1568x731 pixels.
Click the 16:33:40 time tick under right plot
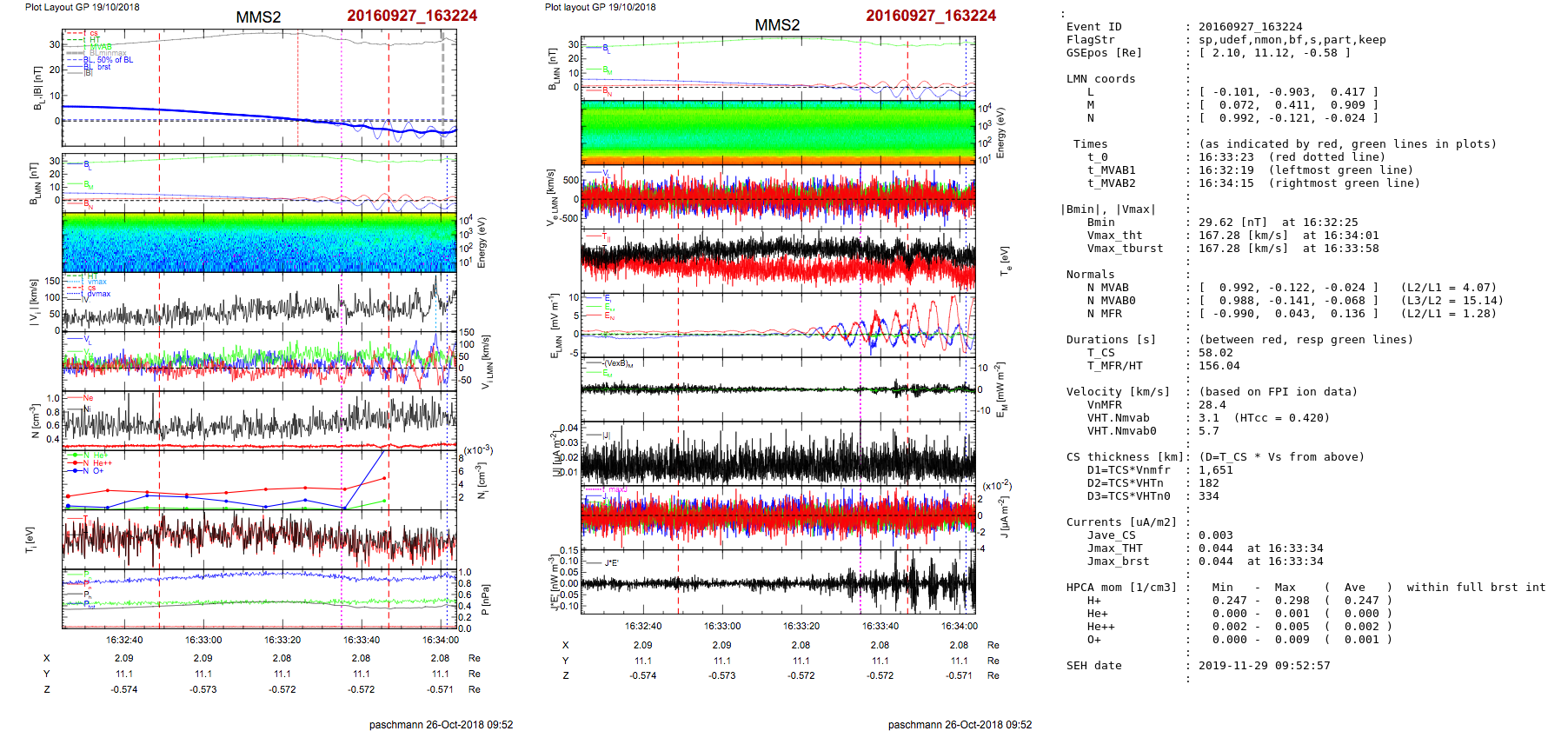880,626
